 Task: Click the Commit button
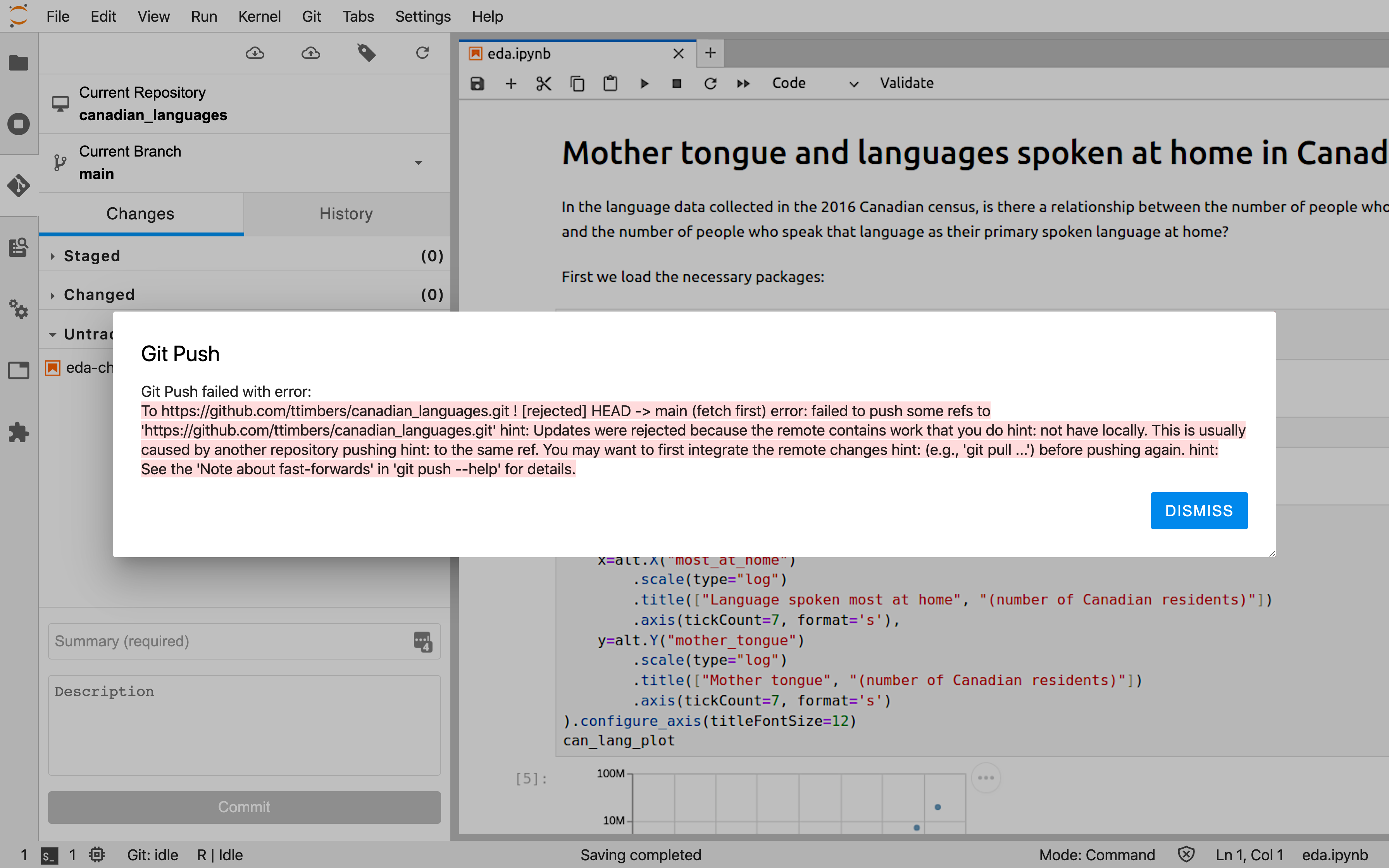coord(245,807)
